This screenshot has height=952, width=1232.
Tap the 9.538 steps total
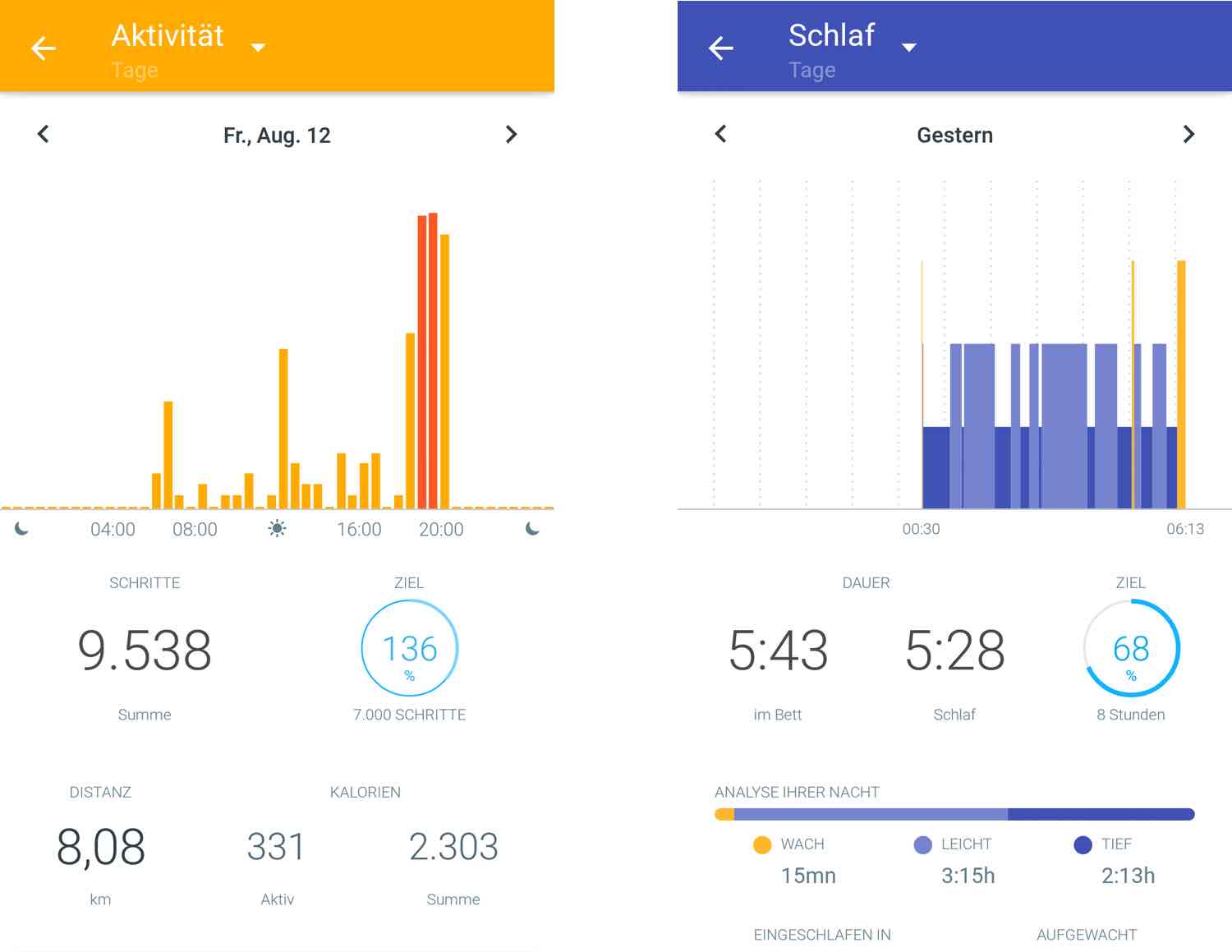tap(145, 651)
